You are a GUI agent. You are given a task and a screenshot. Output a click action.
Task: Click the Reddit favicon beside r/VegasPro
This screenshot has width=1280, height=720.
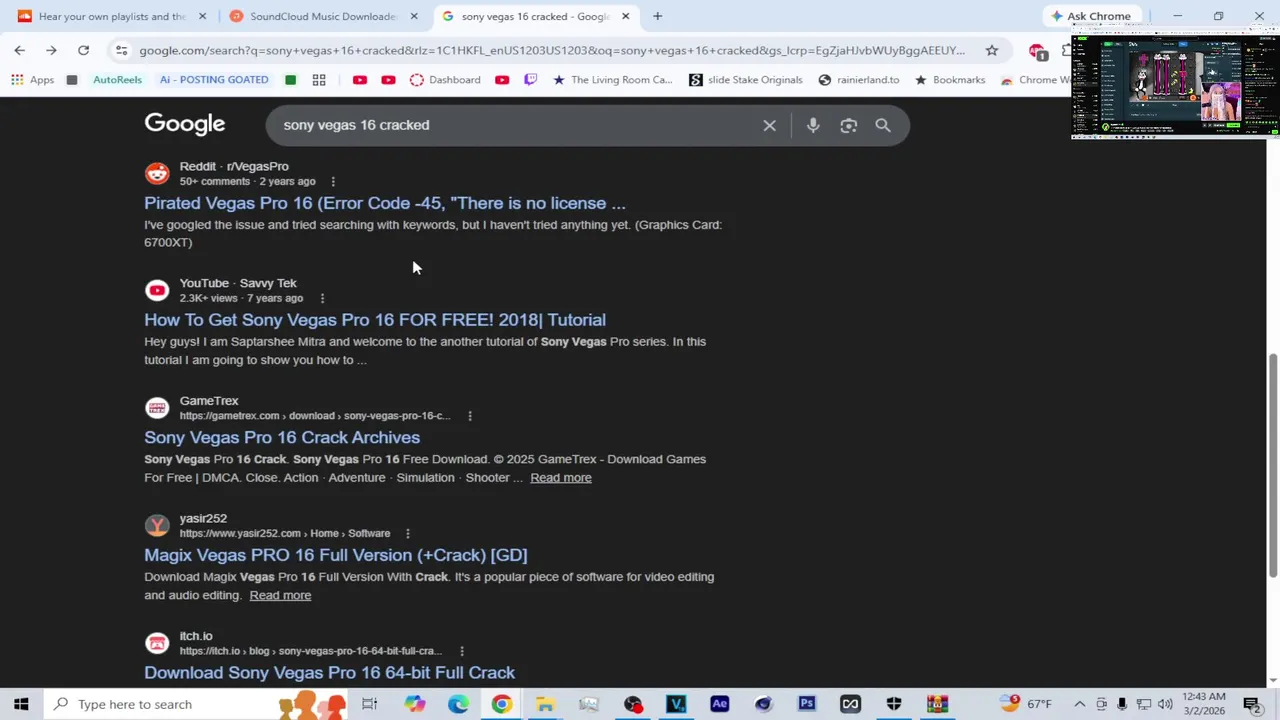tap(157, 173)
